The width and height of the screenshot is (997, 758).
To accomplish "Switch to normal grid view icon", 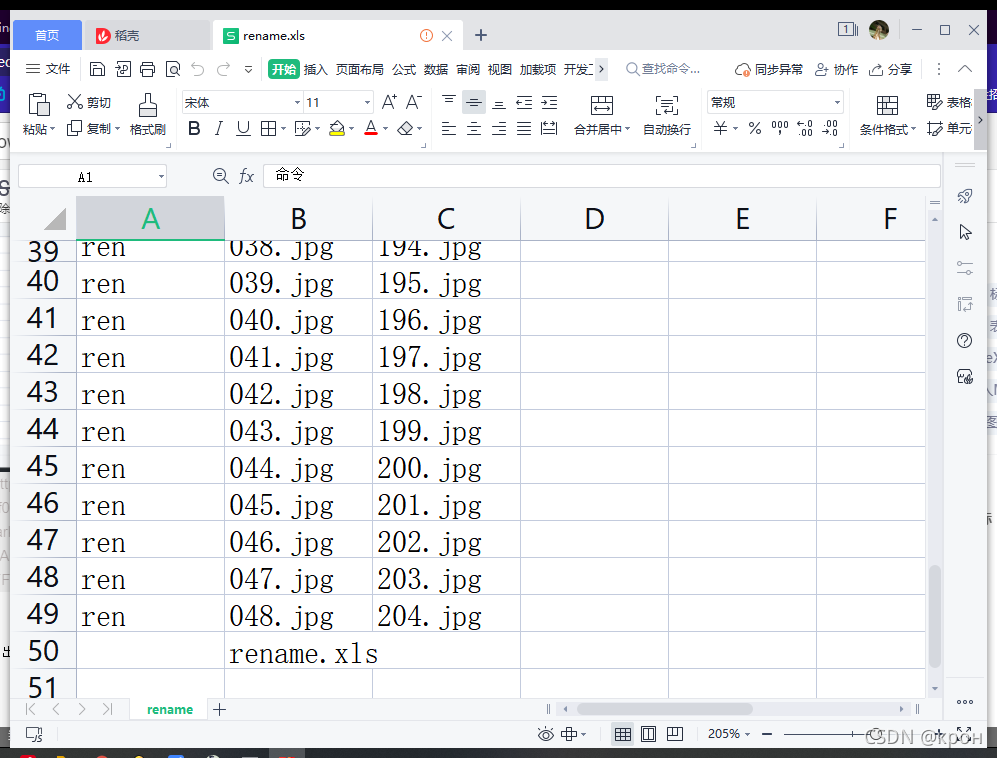I will 623,734.
